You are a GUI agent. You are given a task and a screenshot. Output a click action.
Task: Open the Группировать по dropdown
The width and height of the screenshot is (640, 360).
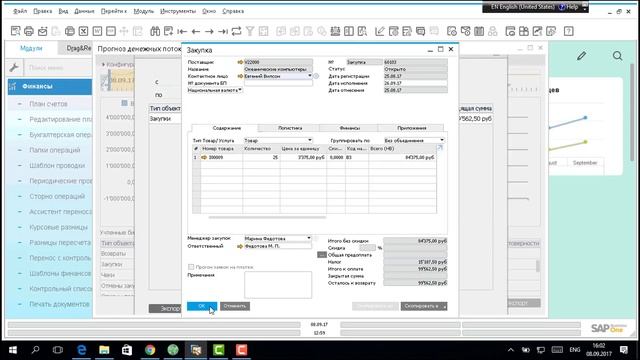tap(442, 140)
